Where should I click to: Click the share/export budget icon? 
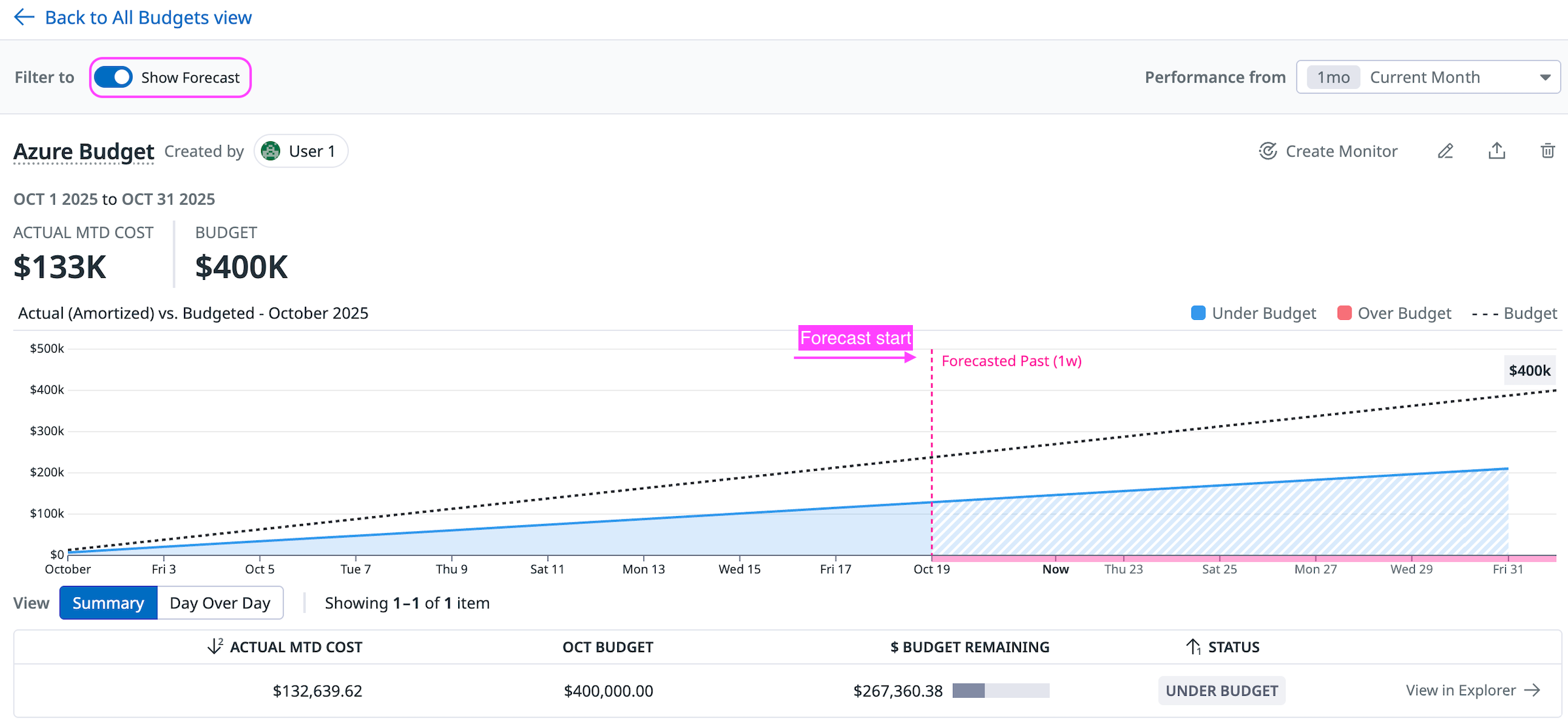[1497, 151]
